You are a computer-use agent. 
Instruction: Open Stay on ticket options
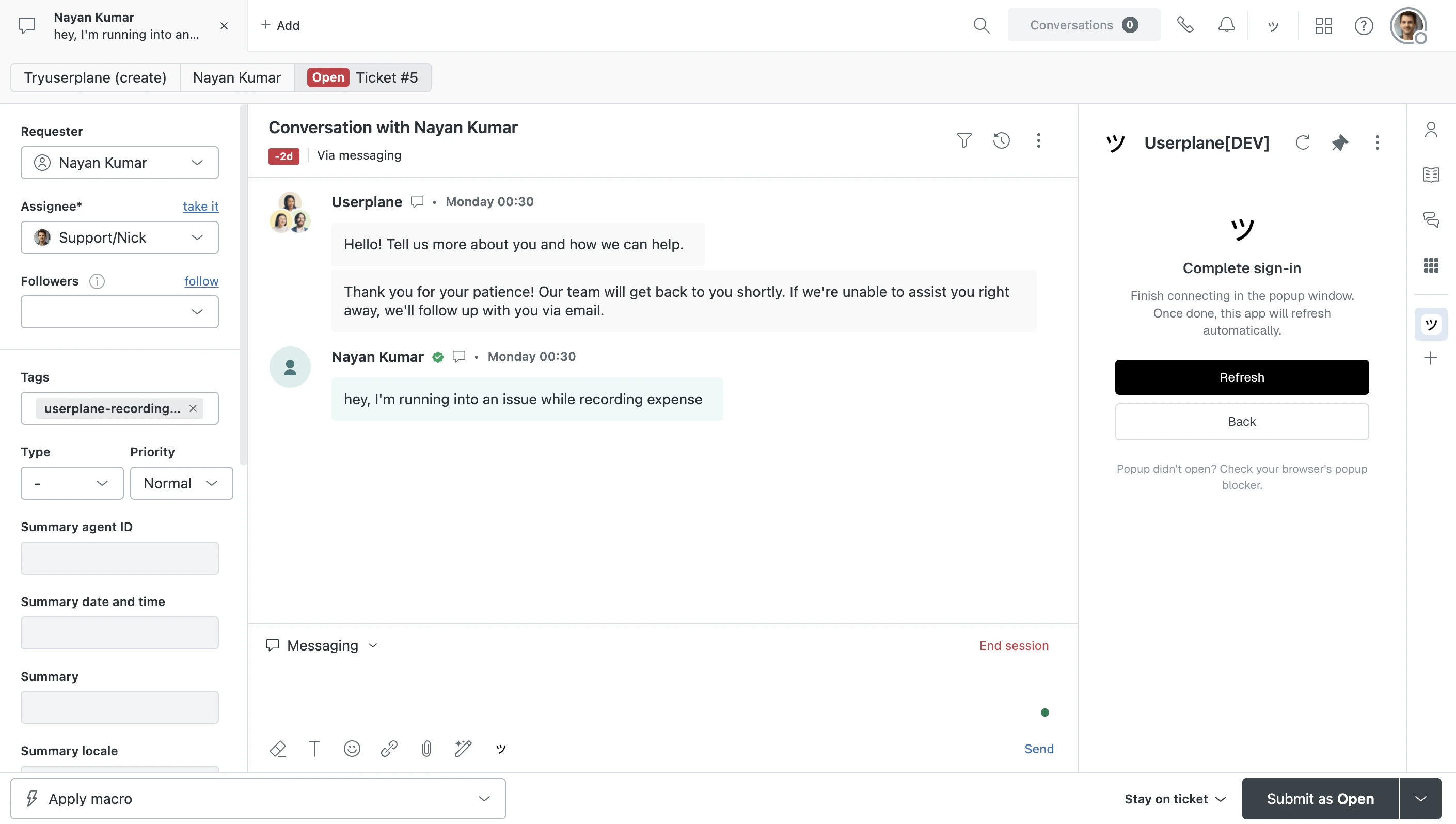(x=1175, y=799)
